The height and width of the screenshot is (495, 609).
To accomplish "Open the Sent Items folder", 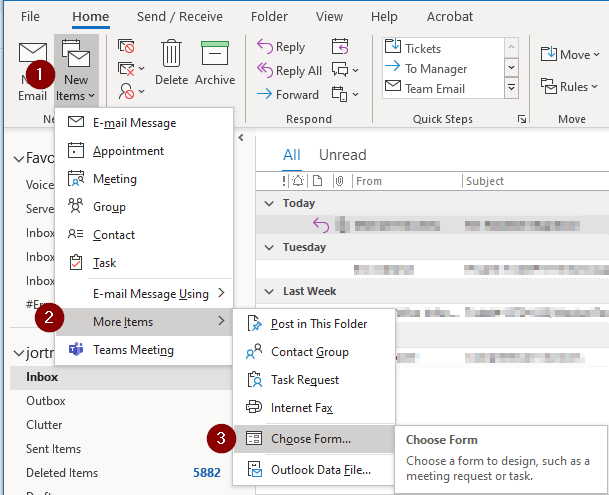I will pos(54,449).
